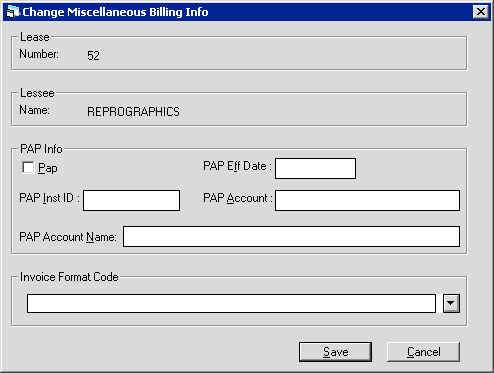Save the billing info changes
This screenshot has height=373, width=494.
(x=335, y=352)
